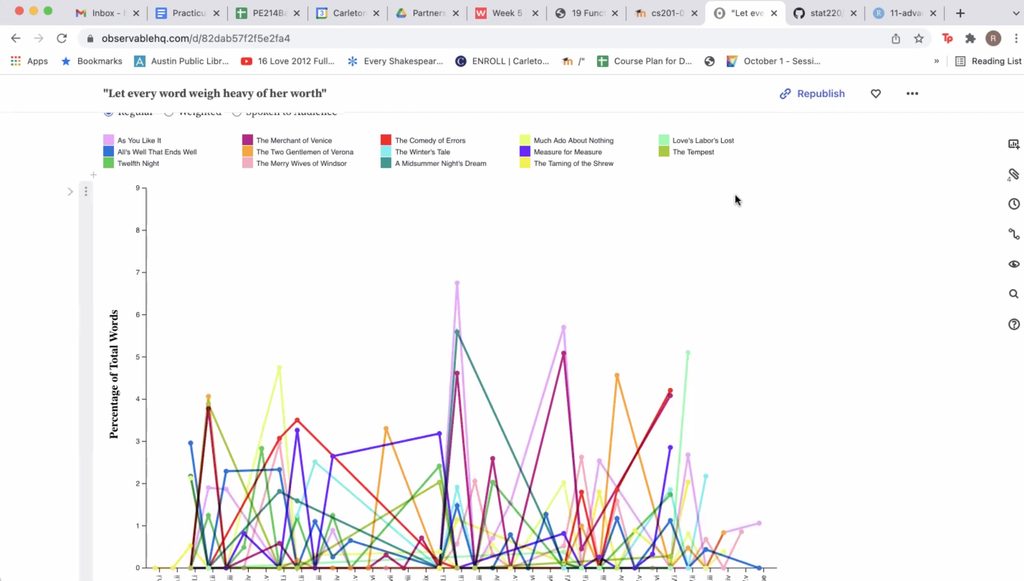The height and width of the screenshot is (581, 1024).
Task: Open the dependency minimap icon in right sidebar
Action: 1014,234
